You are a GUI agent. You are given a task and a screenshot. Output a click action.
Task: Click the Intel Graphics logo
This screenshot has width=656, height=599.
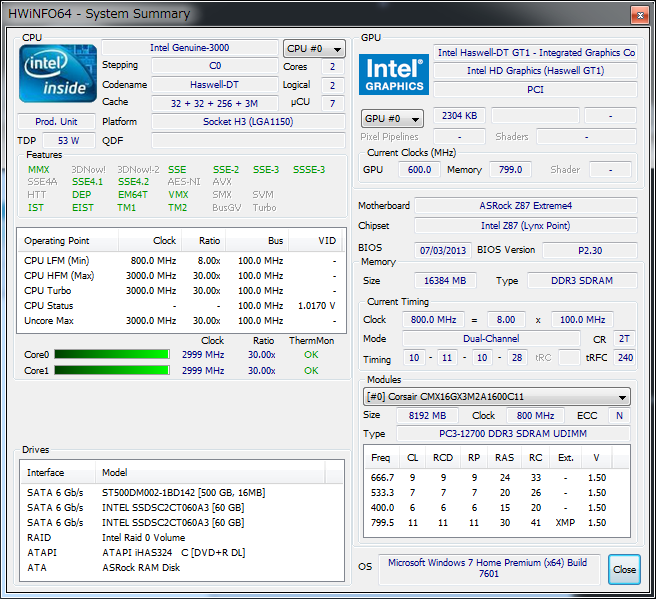(394, 74)
